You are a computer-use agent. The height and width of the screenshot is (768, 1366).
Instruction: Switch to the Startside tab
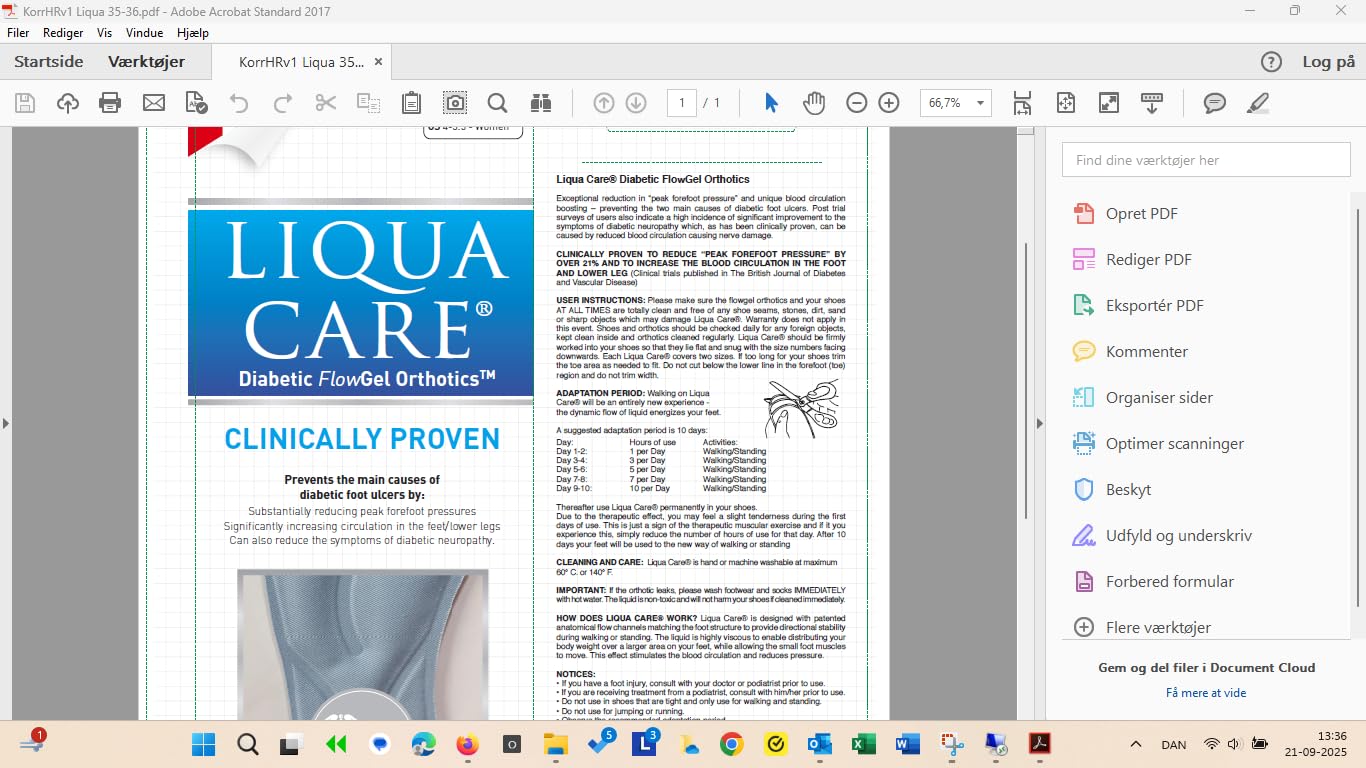tap(49, 62)
